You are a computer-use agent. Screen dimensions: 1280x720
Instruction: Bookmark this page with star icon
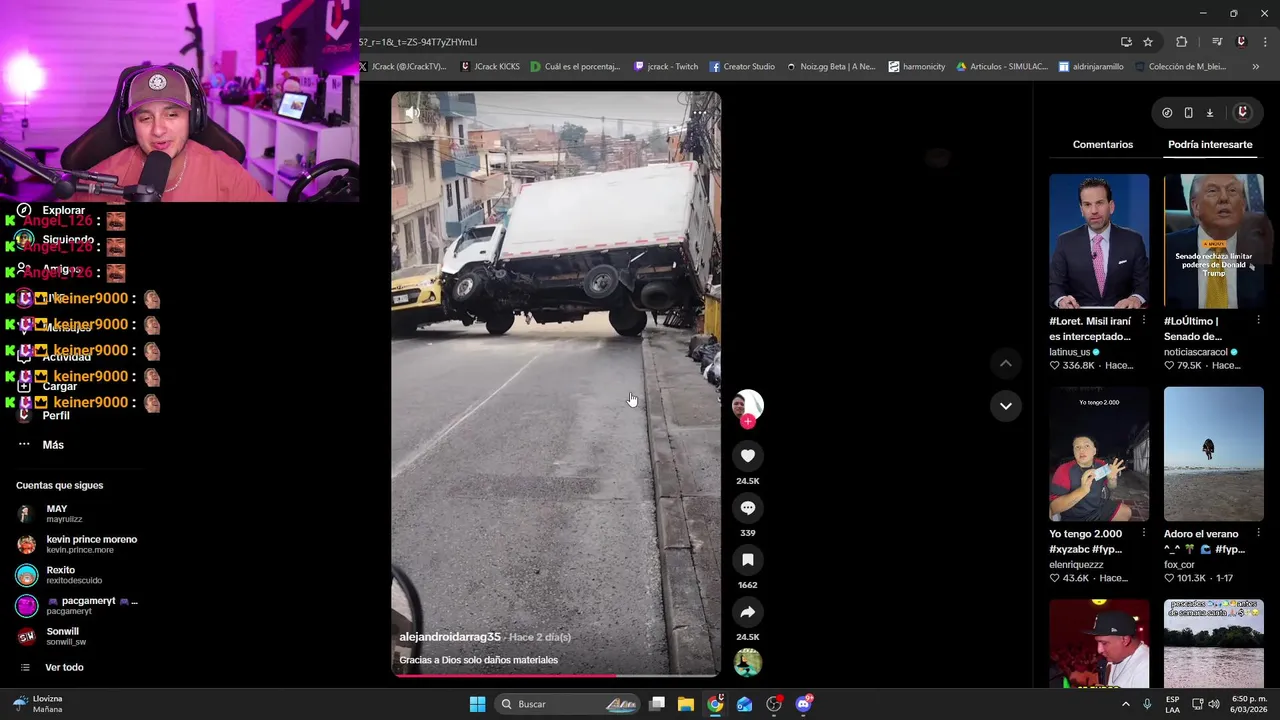1148,42
